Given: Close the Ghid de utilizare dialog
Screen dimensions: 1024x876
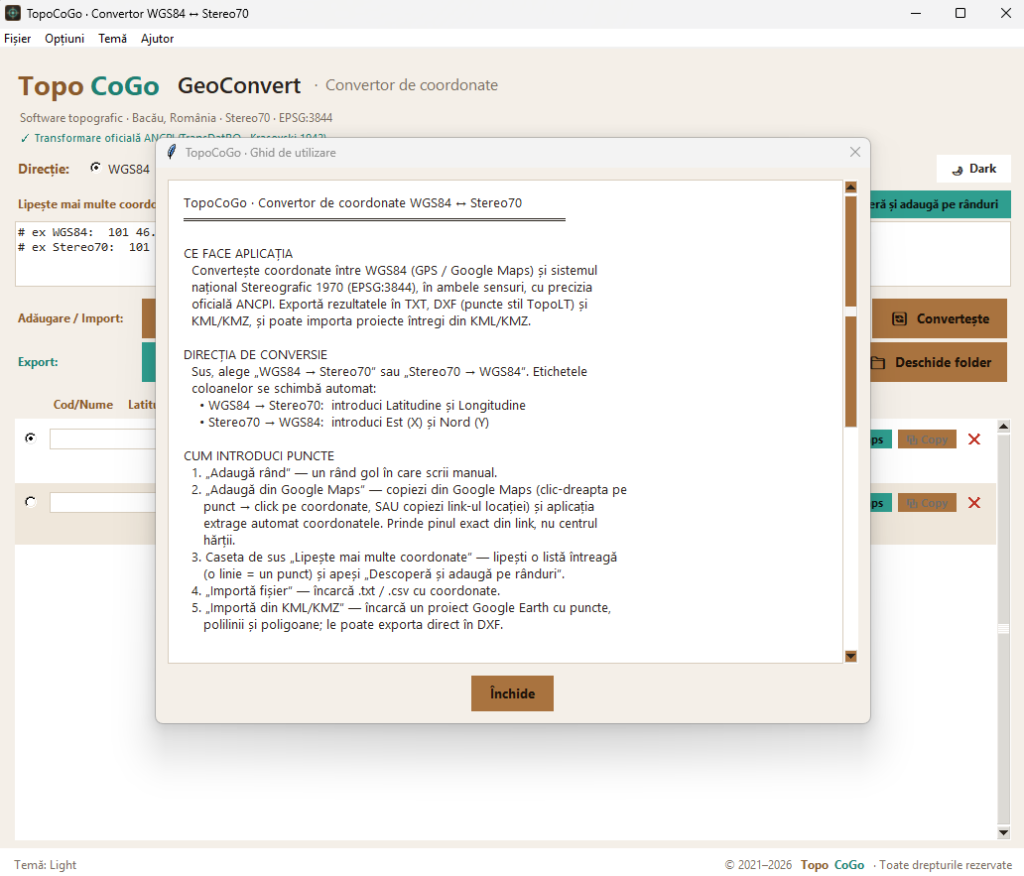Looking at the screenshot, I should click(x=855, y=152).
